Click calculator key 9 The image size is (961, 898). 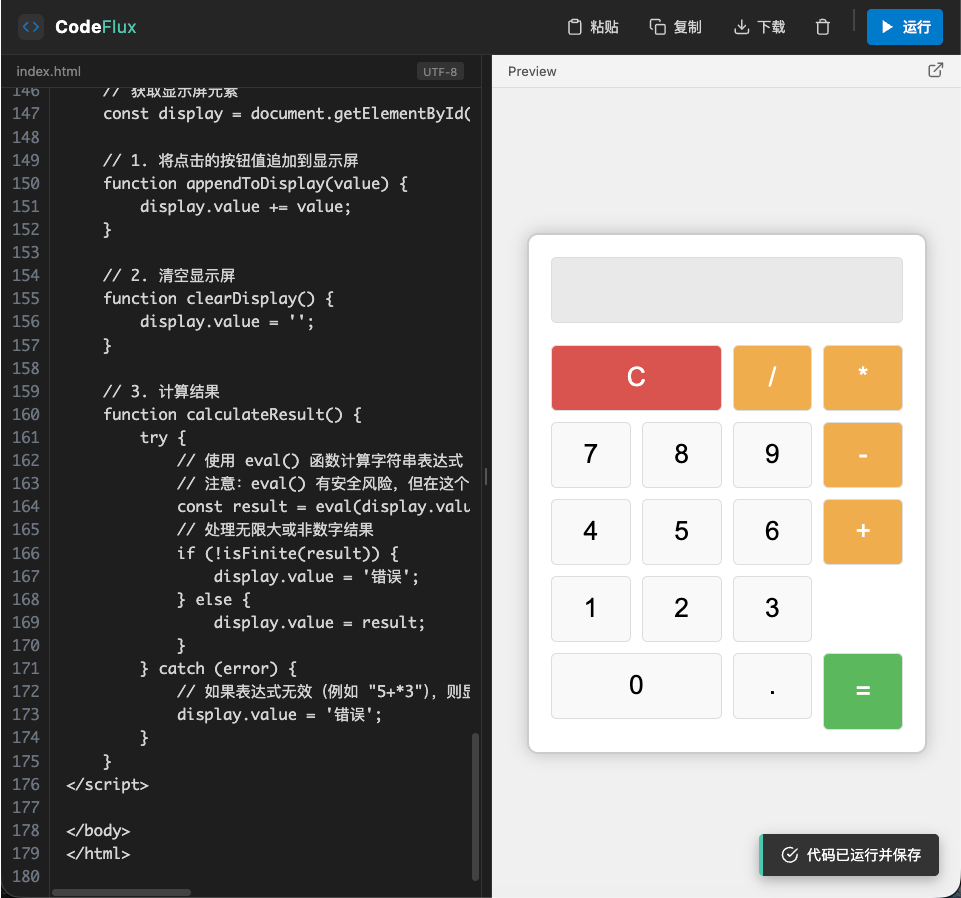772,455
